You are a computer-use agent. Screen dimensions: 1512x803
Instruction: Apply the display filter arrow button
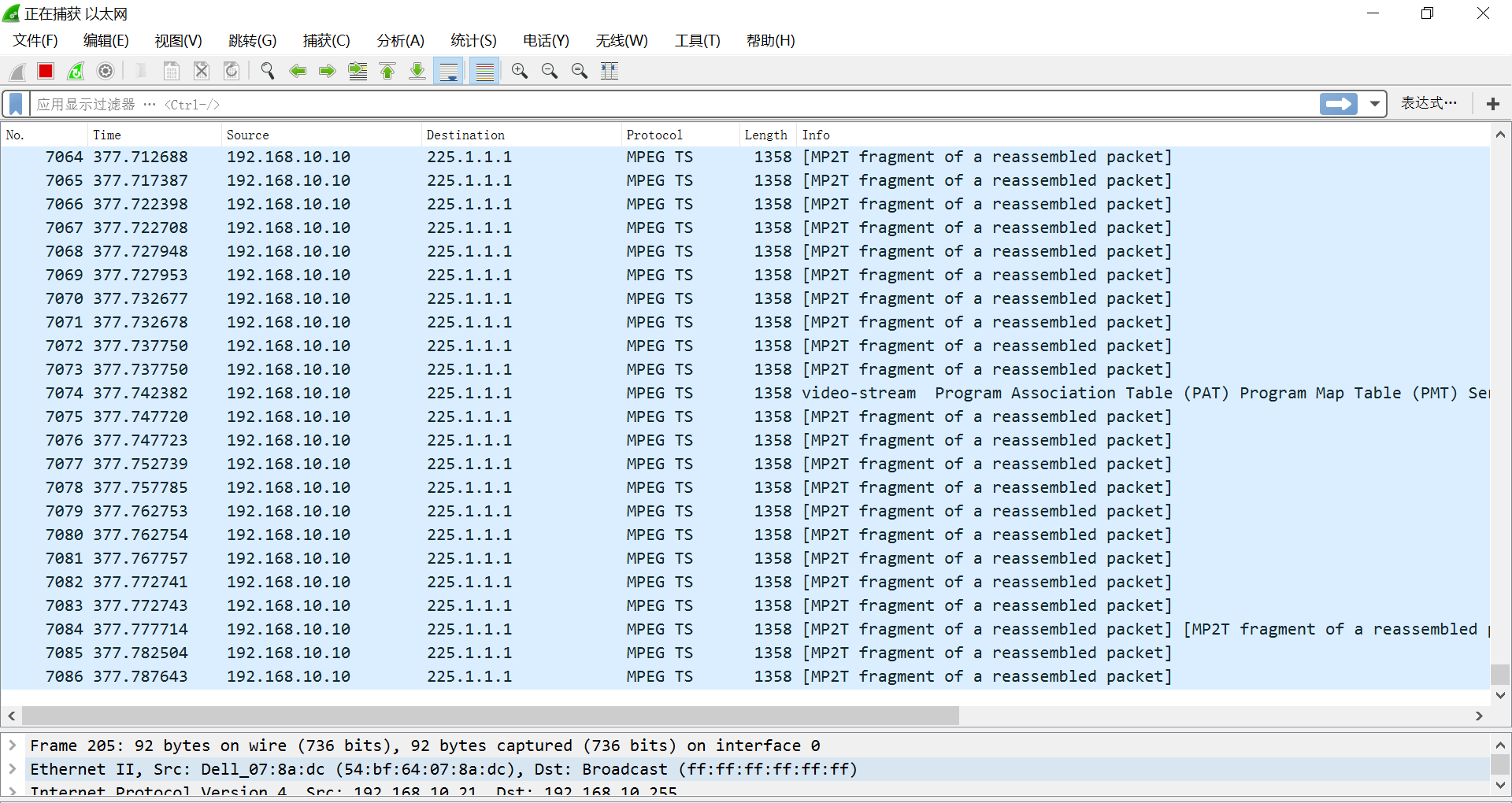(1339, 104)
